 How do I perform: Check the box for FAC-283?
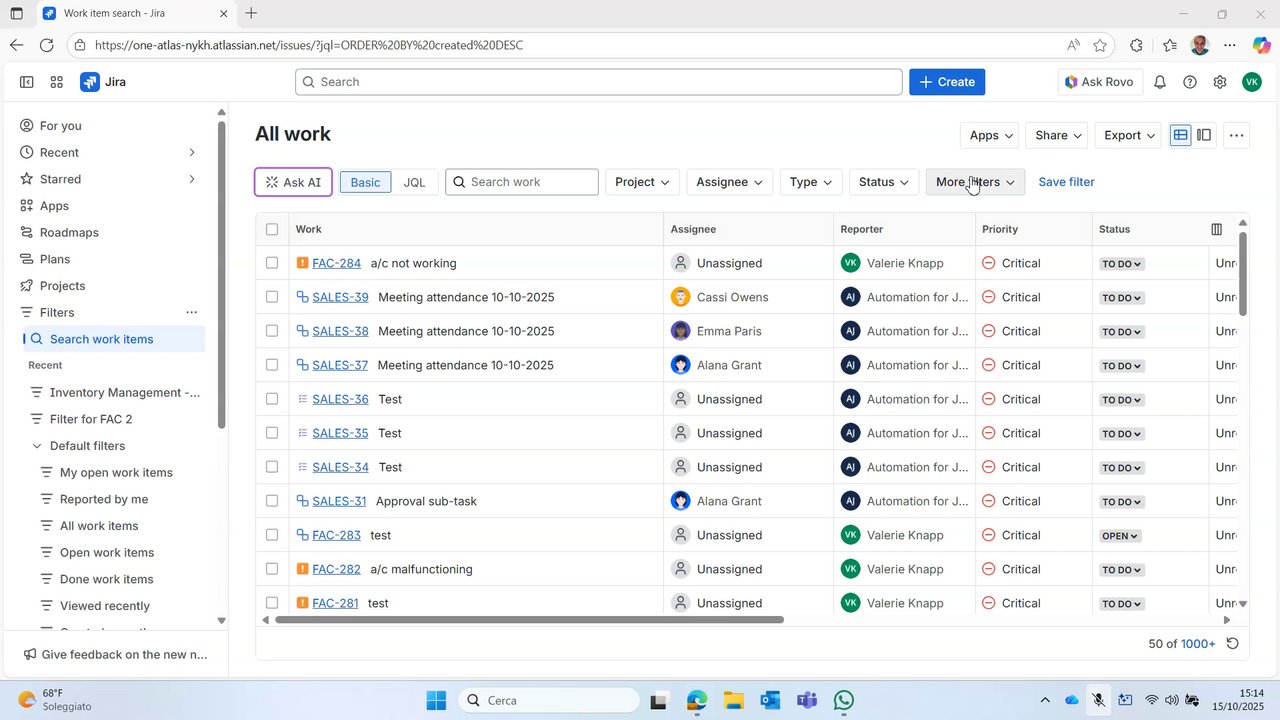pos(272,535)
